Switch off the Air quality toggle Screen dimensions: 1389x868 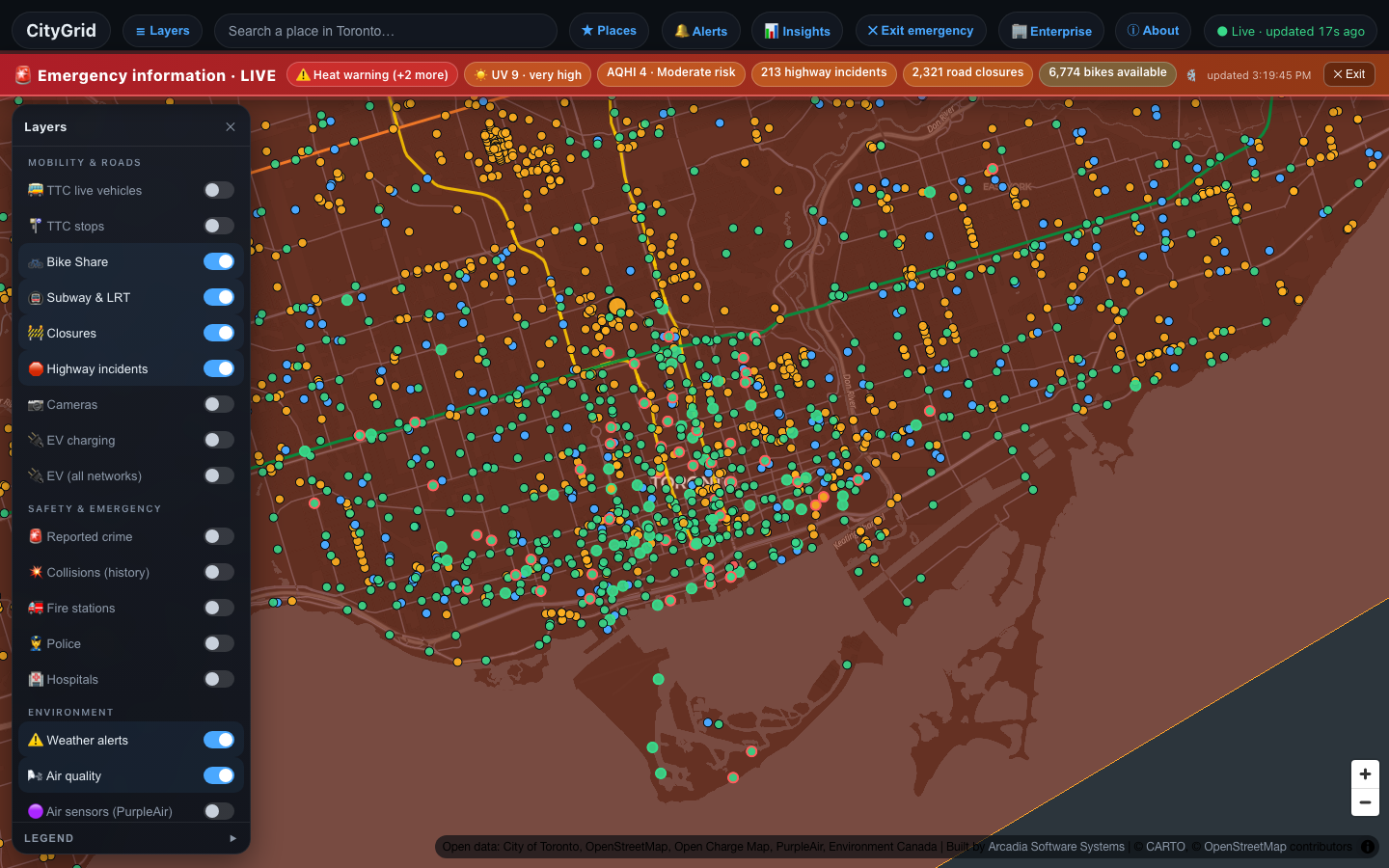pyautogui.click(x=219, y=775)
